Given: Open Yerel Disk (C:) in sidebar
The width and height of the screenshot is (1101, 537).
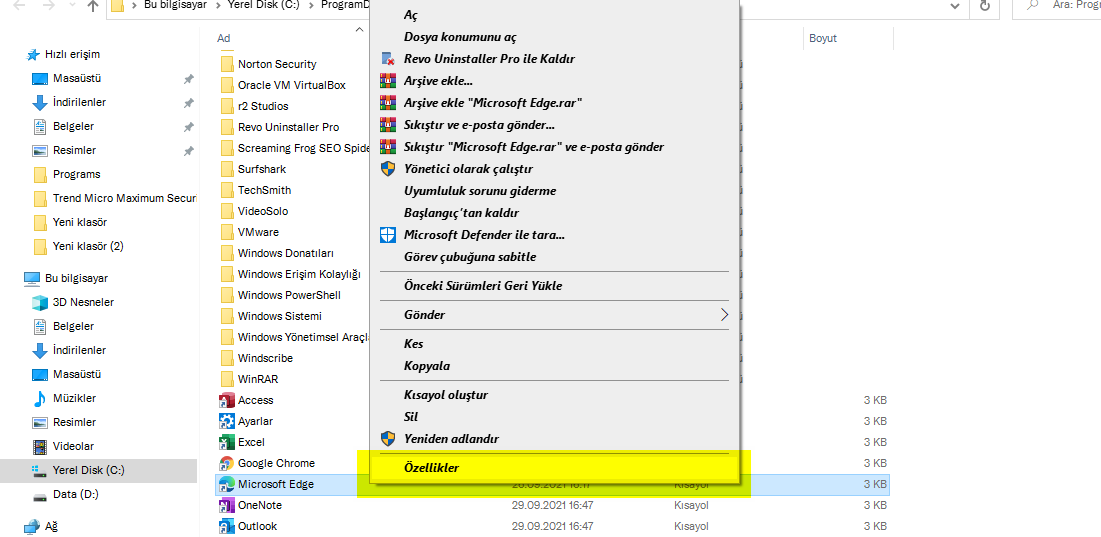Looking at the screenshot, I should point(98,470).
